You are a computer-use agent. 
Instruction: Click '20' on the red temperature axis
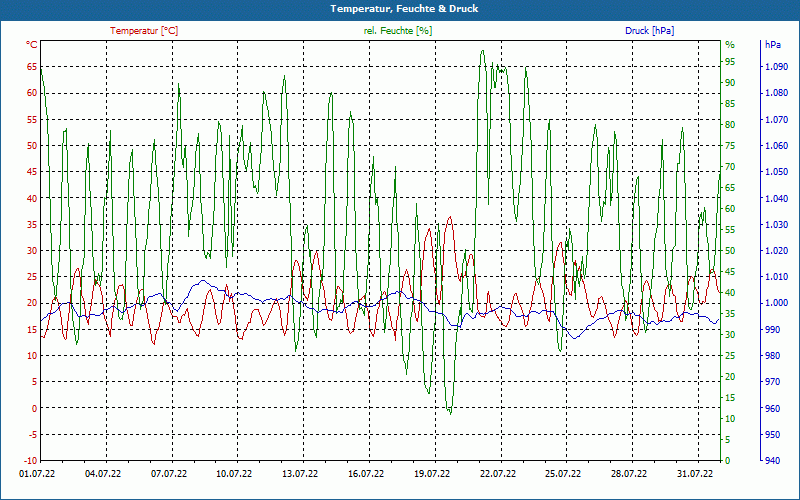[32, 303]
